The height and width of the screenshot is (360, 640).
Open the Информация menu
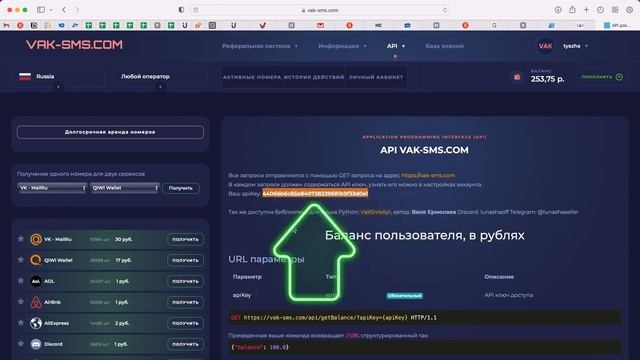[342, 46]
